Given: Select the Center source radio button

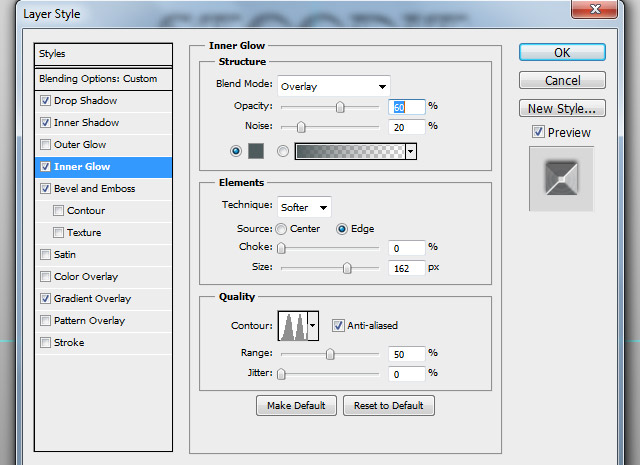Looking at the screenshot, I should click(281, 229).
